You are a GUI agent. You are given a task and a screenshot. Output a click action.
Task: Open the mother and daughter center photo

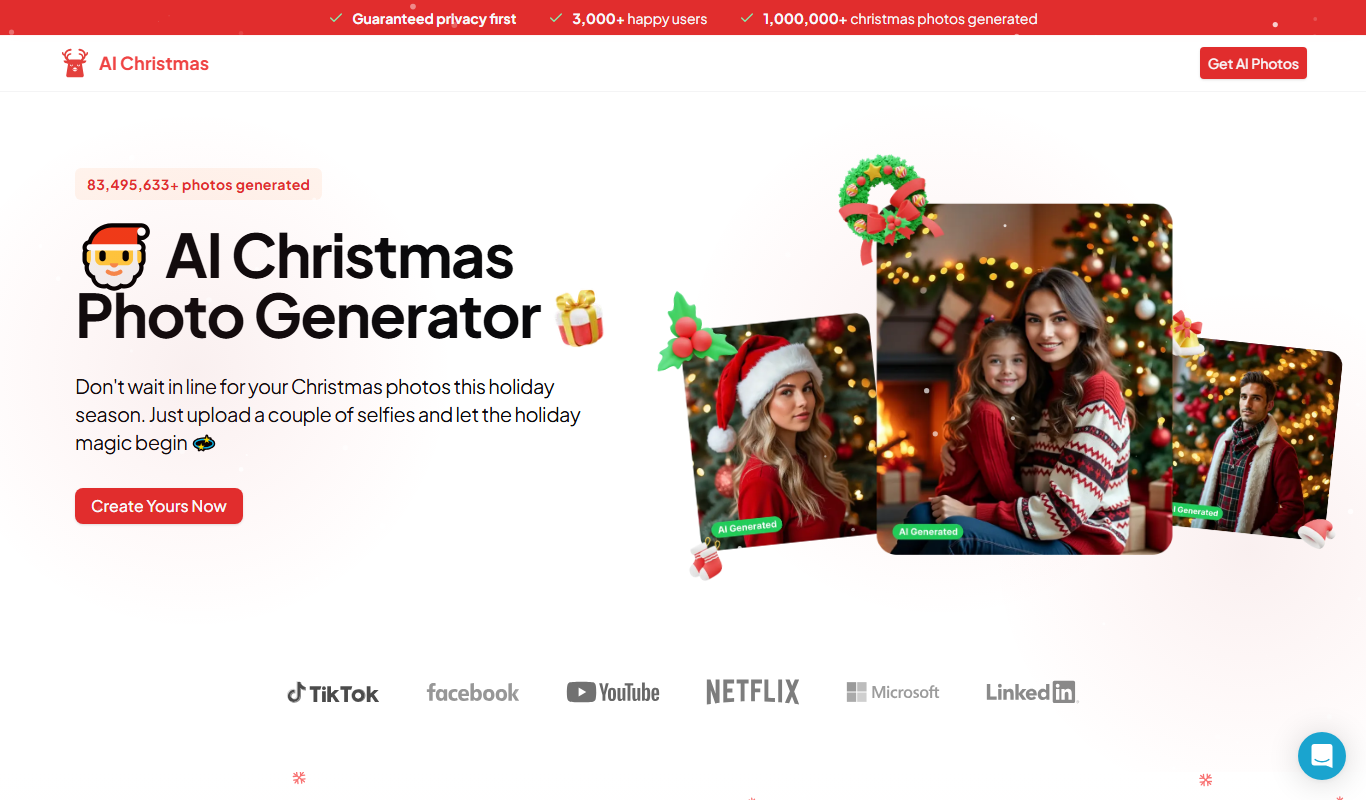click(1024, 379)
